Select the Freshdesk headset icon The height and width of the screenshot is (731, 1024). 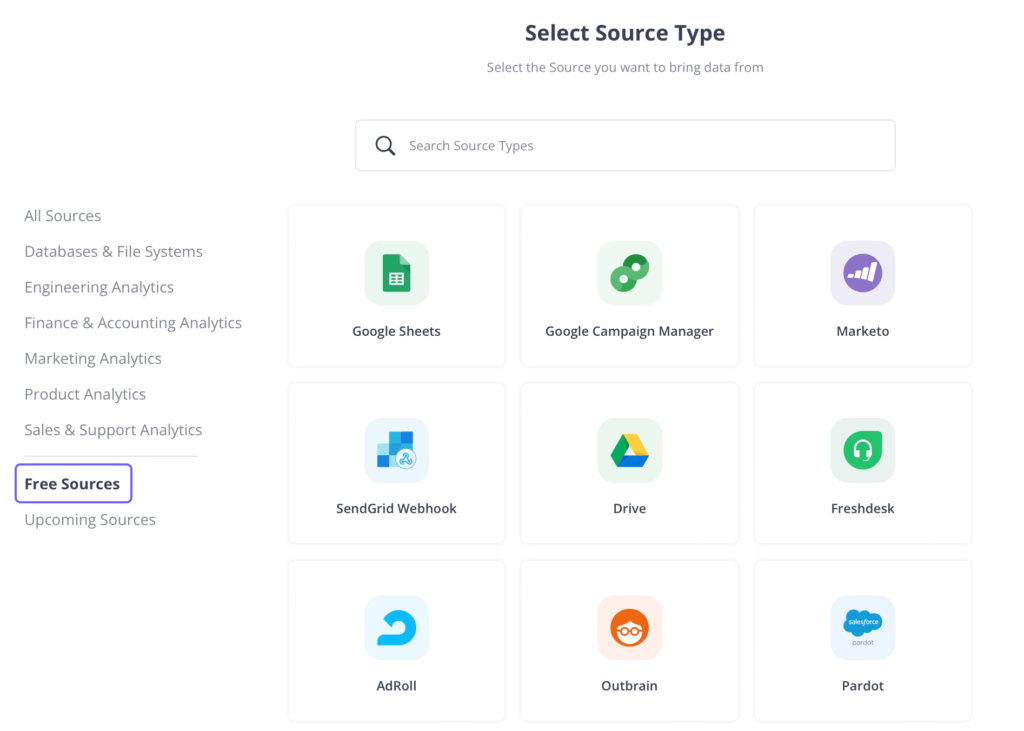coord(862,450)
